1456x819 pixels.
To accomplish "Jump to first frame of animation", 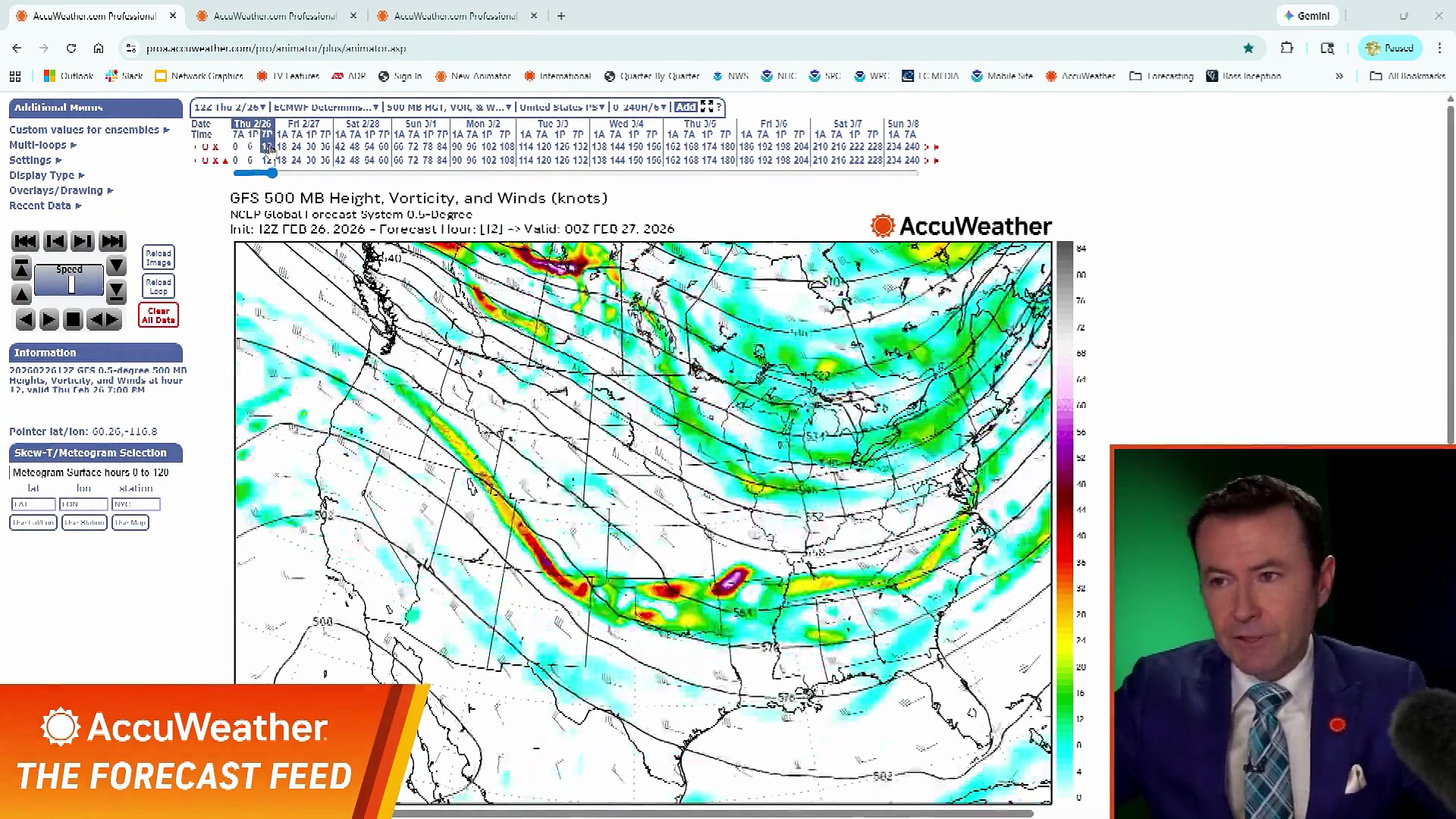I will [x=25, y=241].
